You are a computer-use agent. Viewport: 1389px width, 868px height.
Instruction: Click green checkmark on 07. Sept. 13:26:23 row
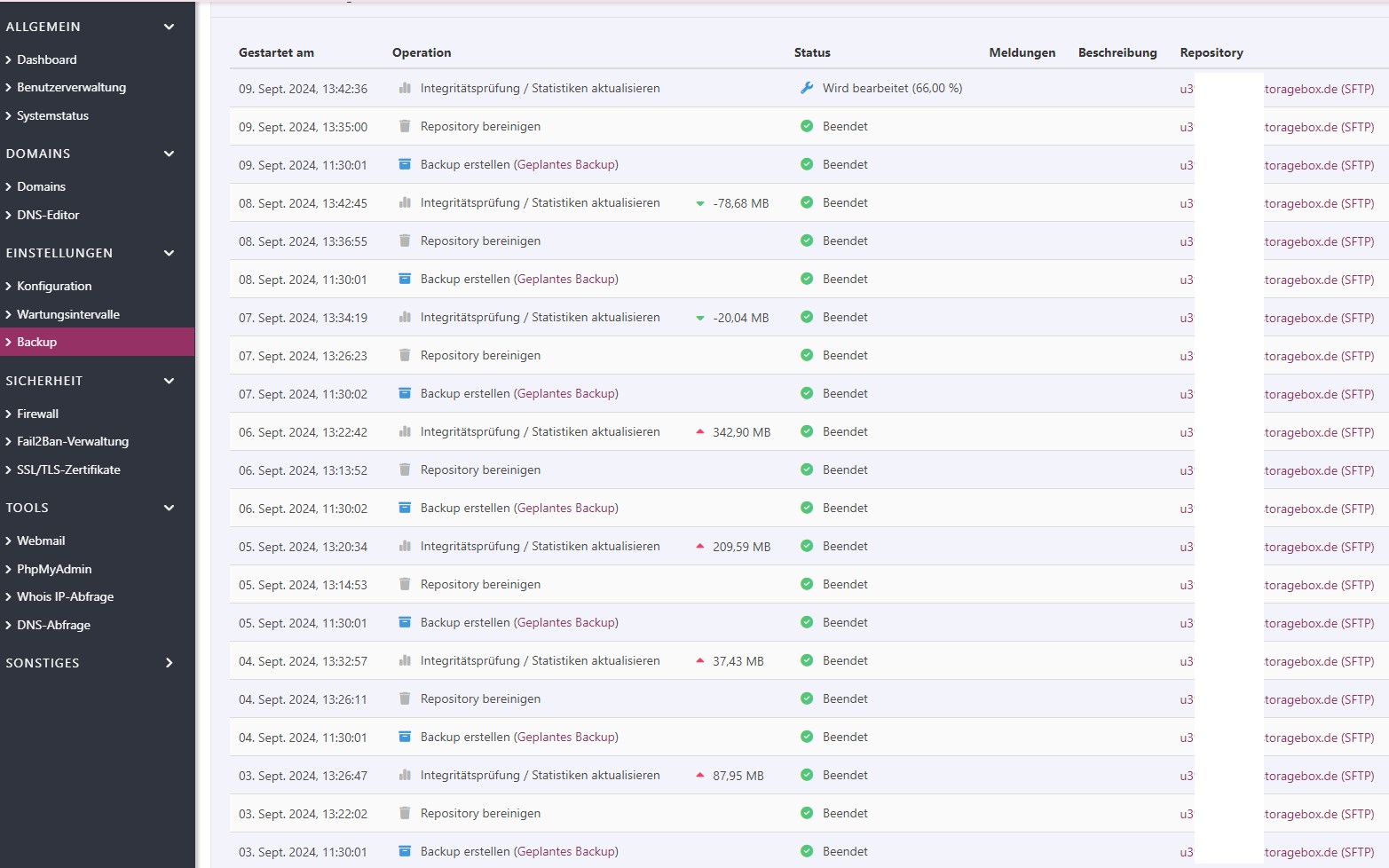807,355
